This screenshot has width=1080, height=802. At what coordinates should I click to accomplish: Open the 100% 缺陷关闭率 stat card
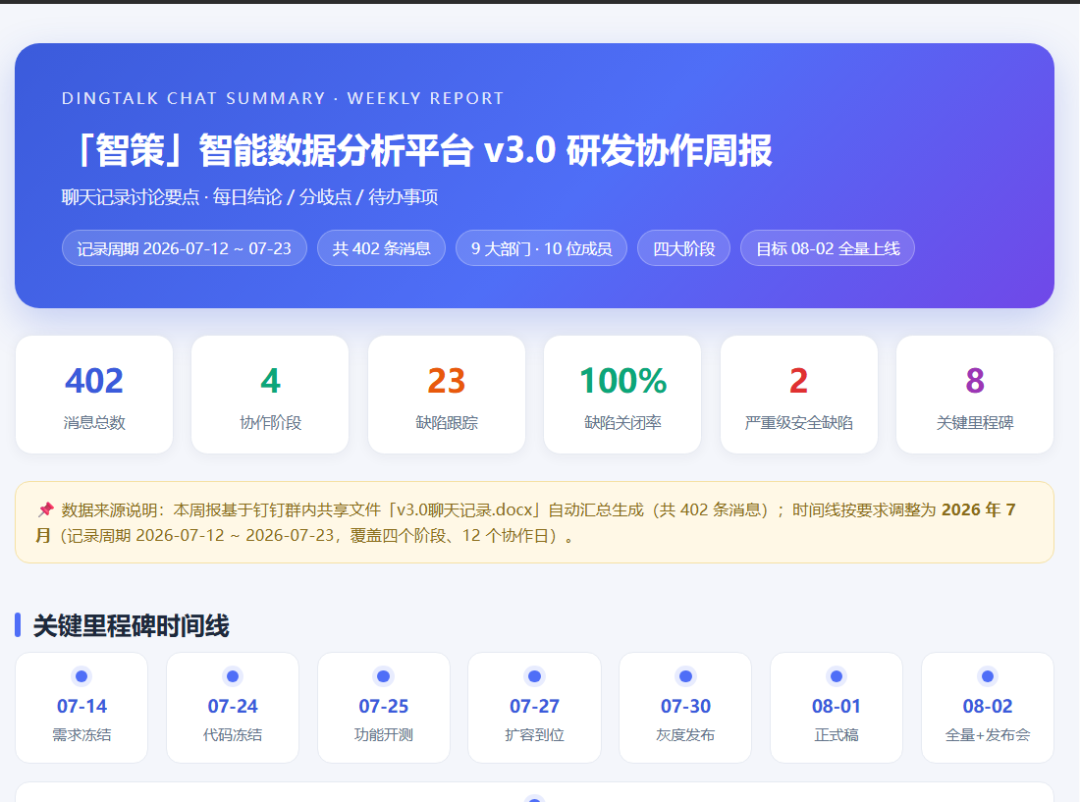(x=623, y=395)
